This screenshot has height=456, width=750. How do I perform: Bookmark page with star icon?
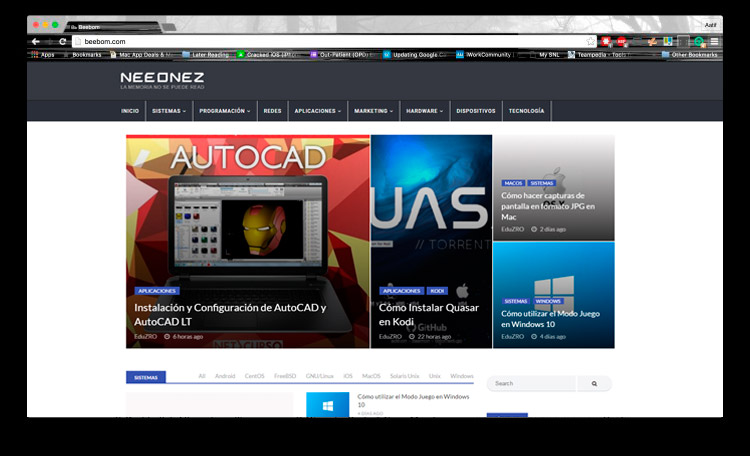(x=591, y=42)
